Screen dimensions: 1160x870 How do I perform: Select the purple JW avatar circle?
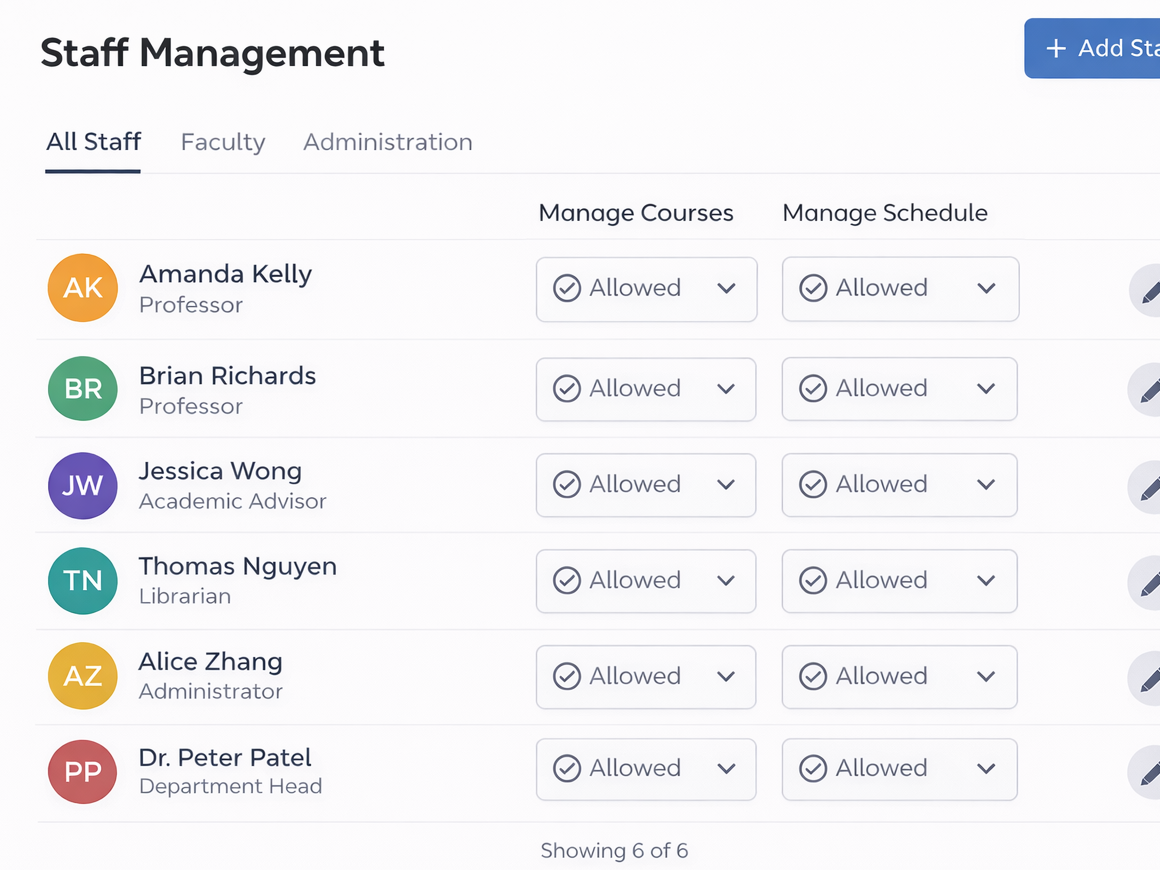(83, 486)
